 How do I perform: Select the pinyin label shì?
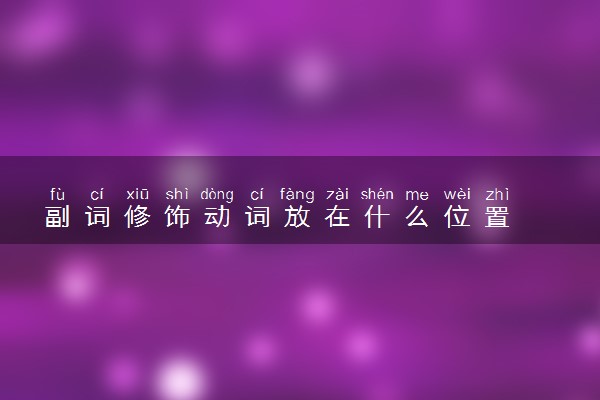pyautogui.click(x=177, y=194)
